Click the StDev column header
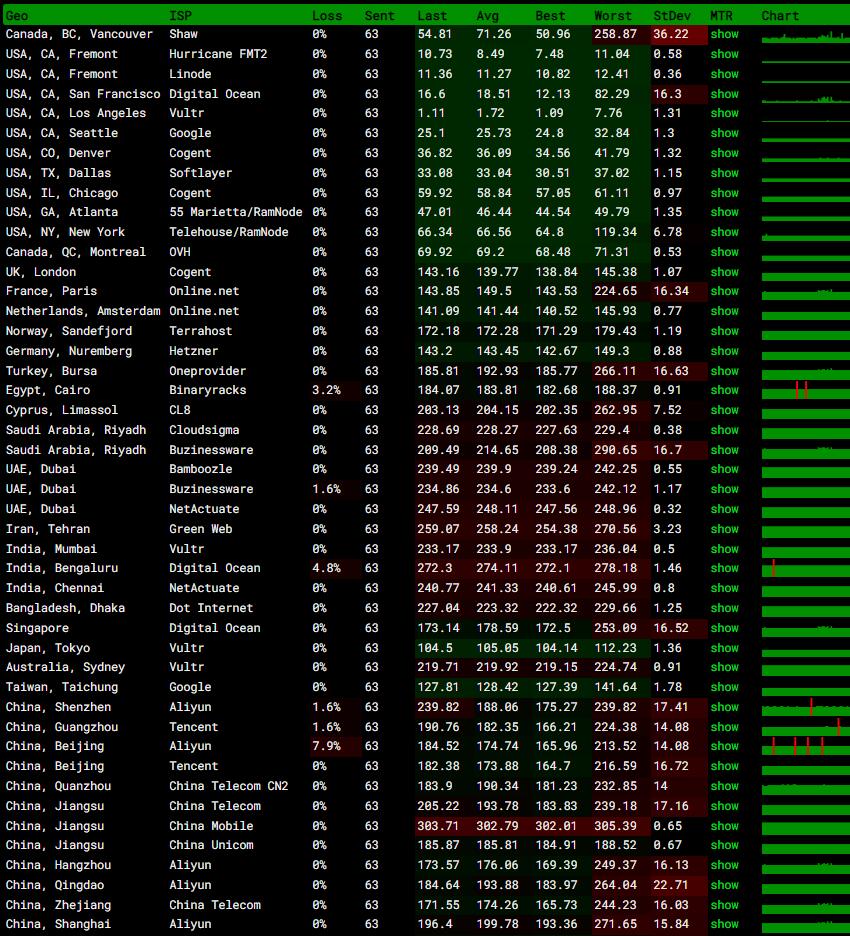 672,16
